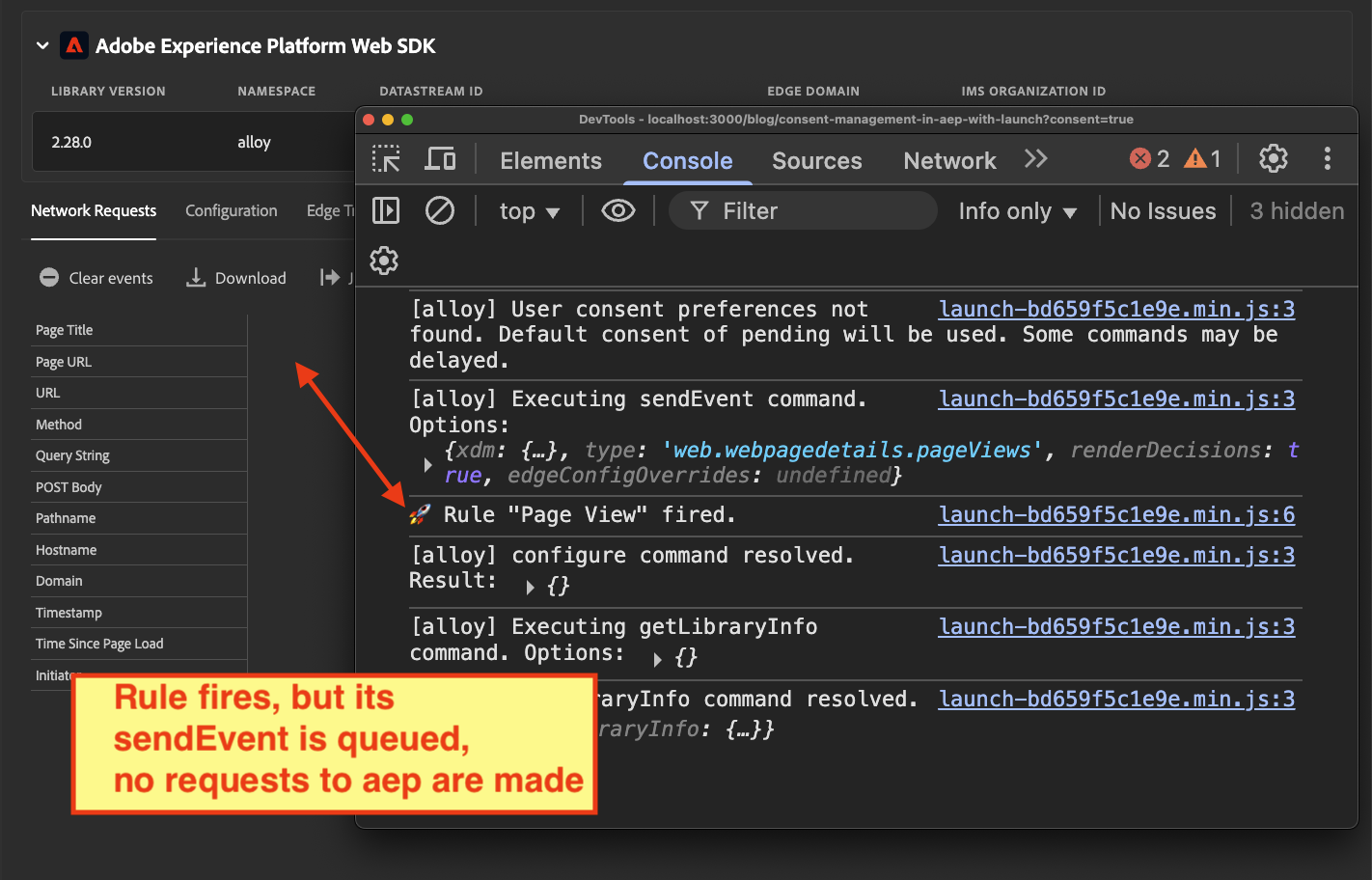Click library version value 2.28.0
This screenshot has height=880, width=1372.
[x=71, y=142]
